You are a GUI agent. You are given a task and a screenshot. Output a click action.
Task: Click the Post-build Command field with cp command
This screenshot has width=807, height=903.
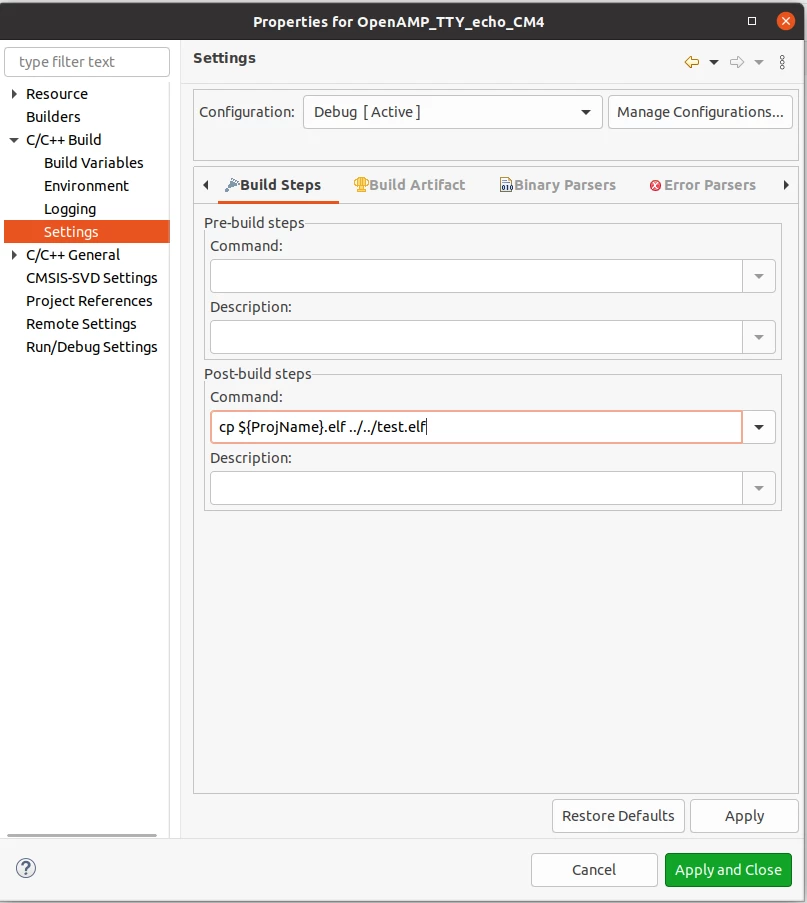(476, 427)
